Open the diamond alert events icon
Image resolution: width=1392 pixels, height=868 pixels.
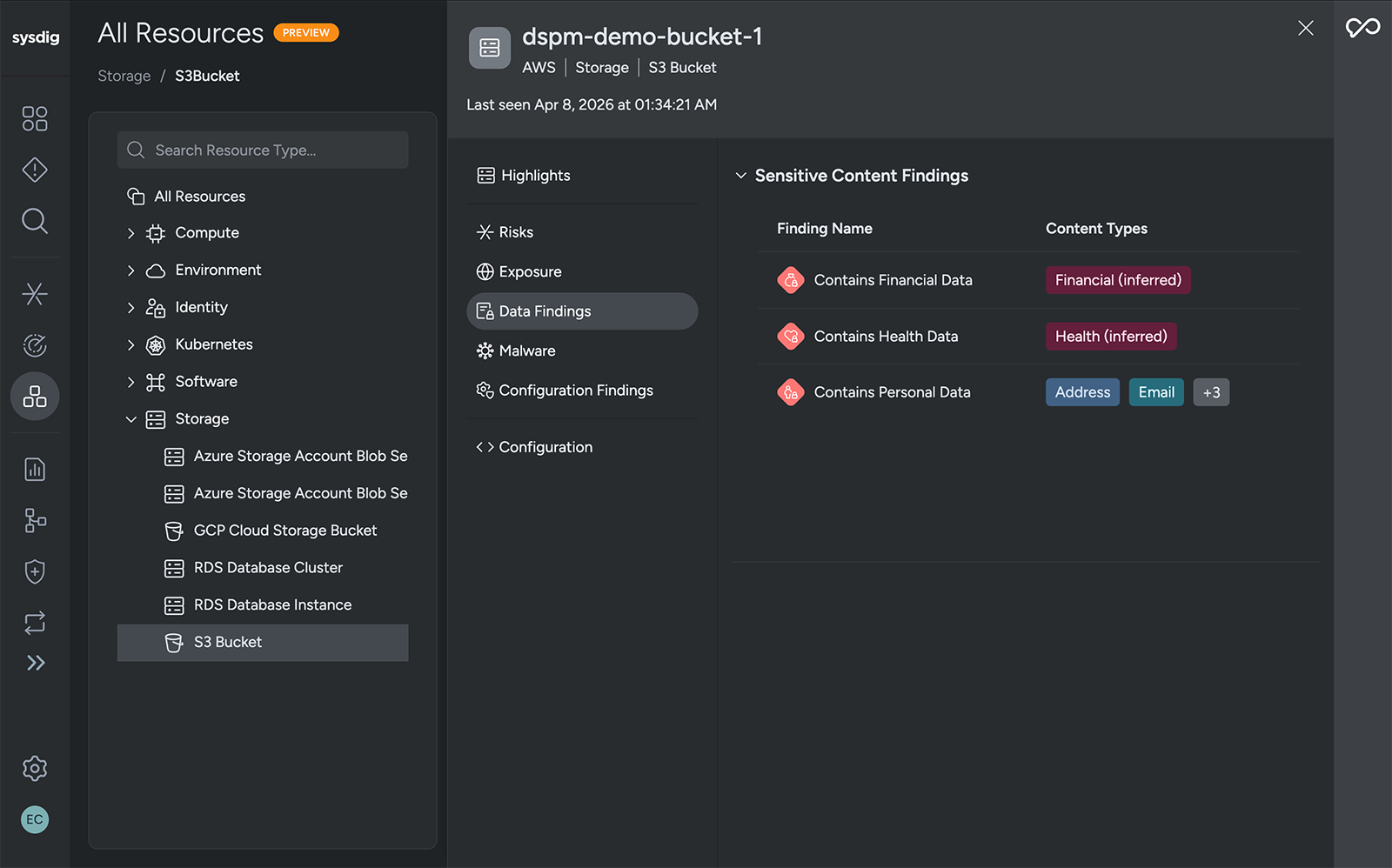click(x=35, y=170)
